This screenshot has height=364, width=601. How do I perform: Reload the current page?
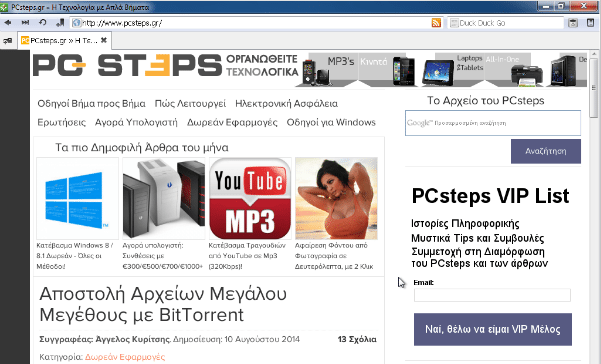click(x=43, y=23)
